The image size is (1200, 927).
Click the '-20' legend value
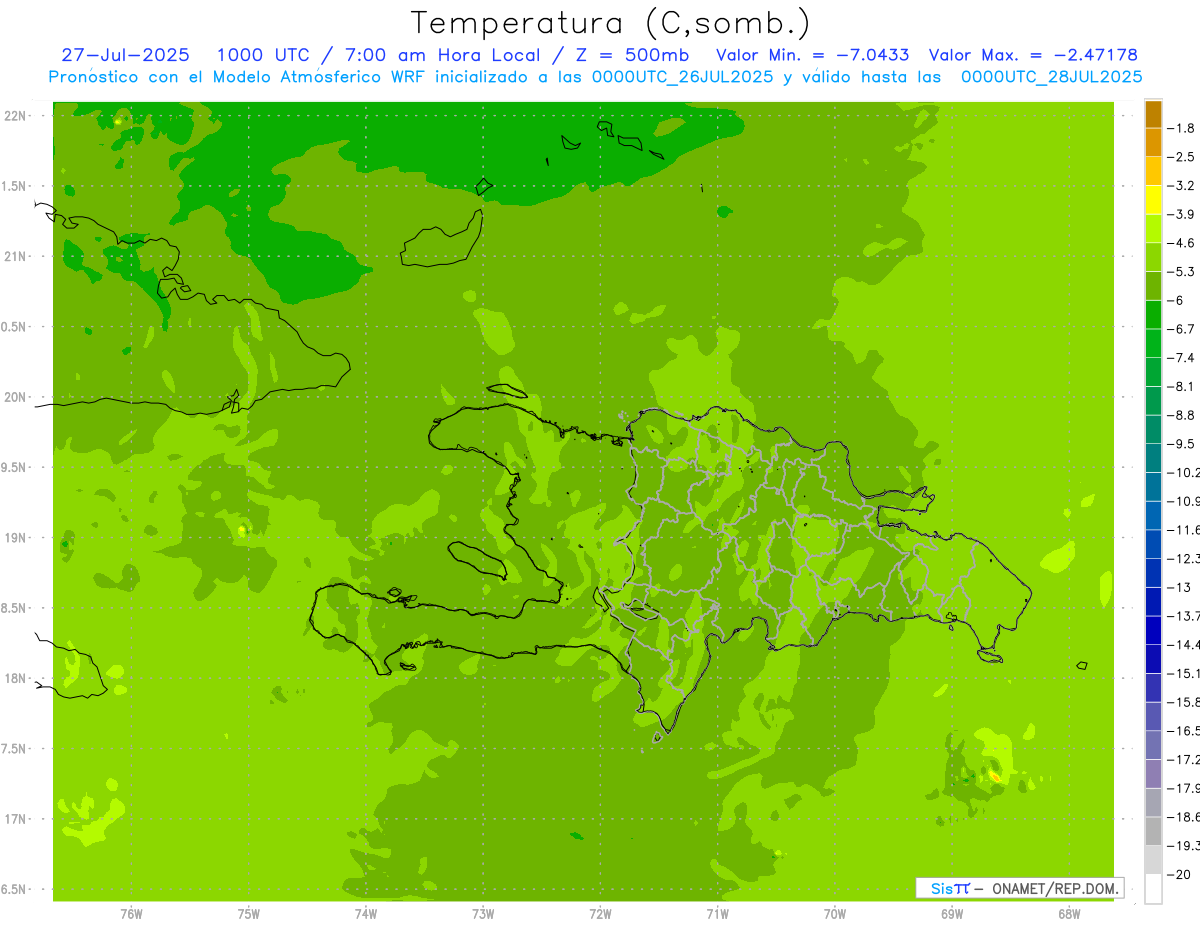click(1180, 874)
